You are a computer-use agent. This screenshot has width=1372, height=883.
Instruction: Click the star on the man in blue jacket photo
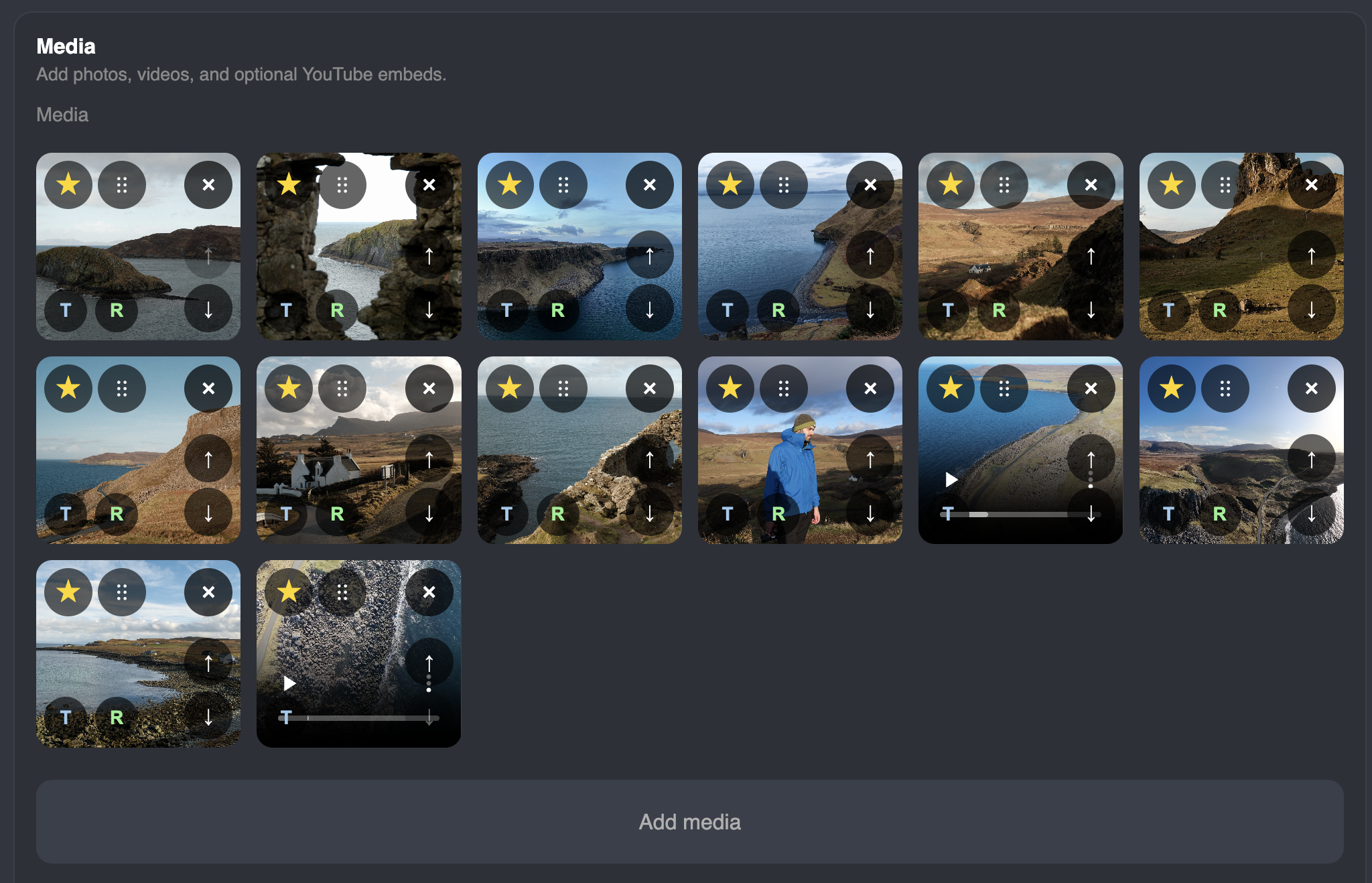730,388
